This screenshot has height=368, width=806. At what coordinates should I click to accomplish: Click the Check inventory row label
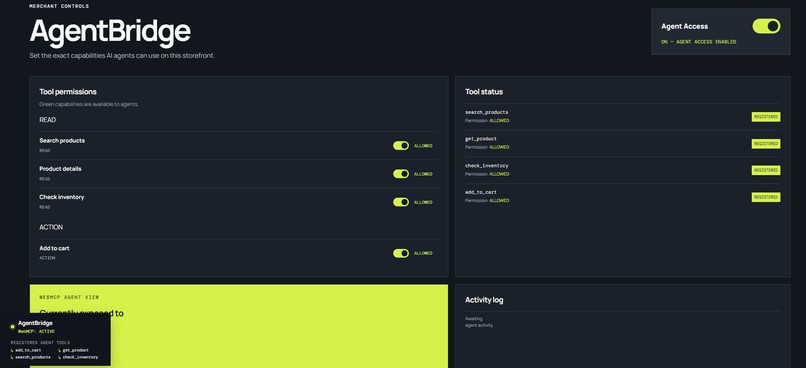tap(62, 197)
